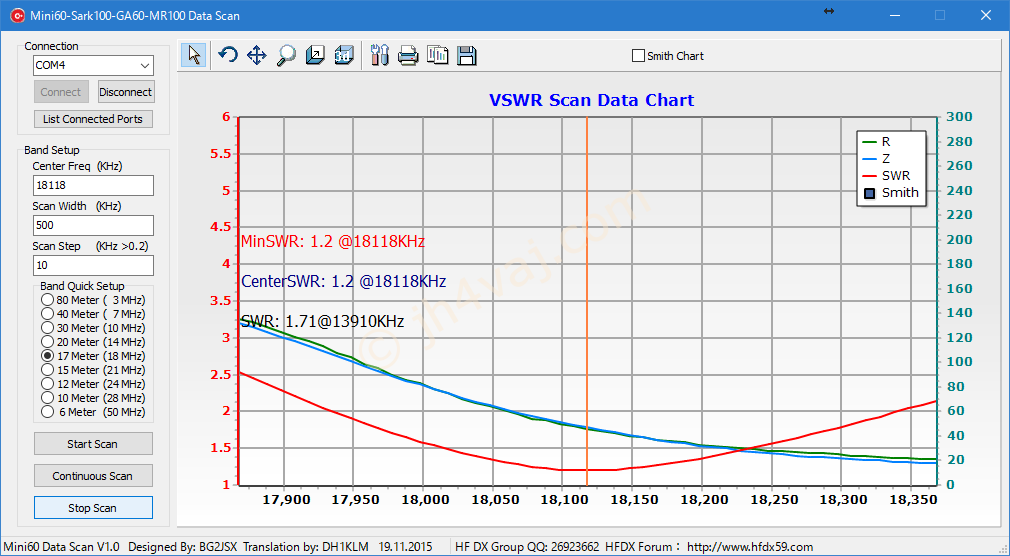The height and width of the screenshot is (556, 1010).
Task: Click the CenterSWR: 1.2 @18118KHz label
Action: (x=343, y=282)
